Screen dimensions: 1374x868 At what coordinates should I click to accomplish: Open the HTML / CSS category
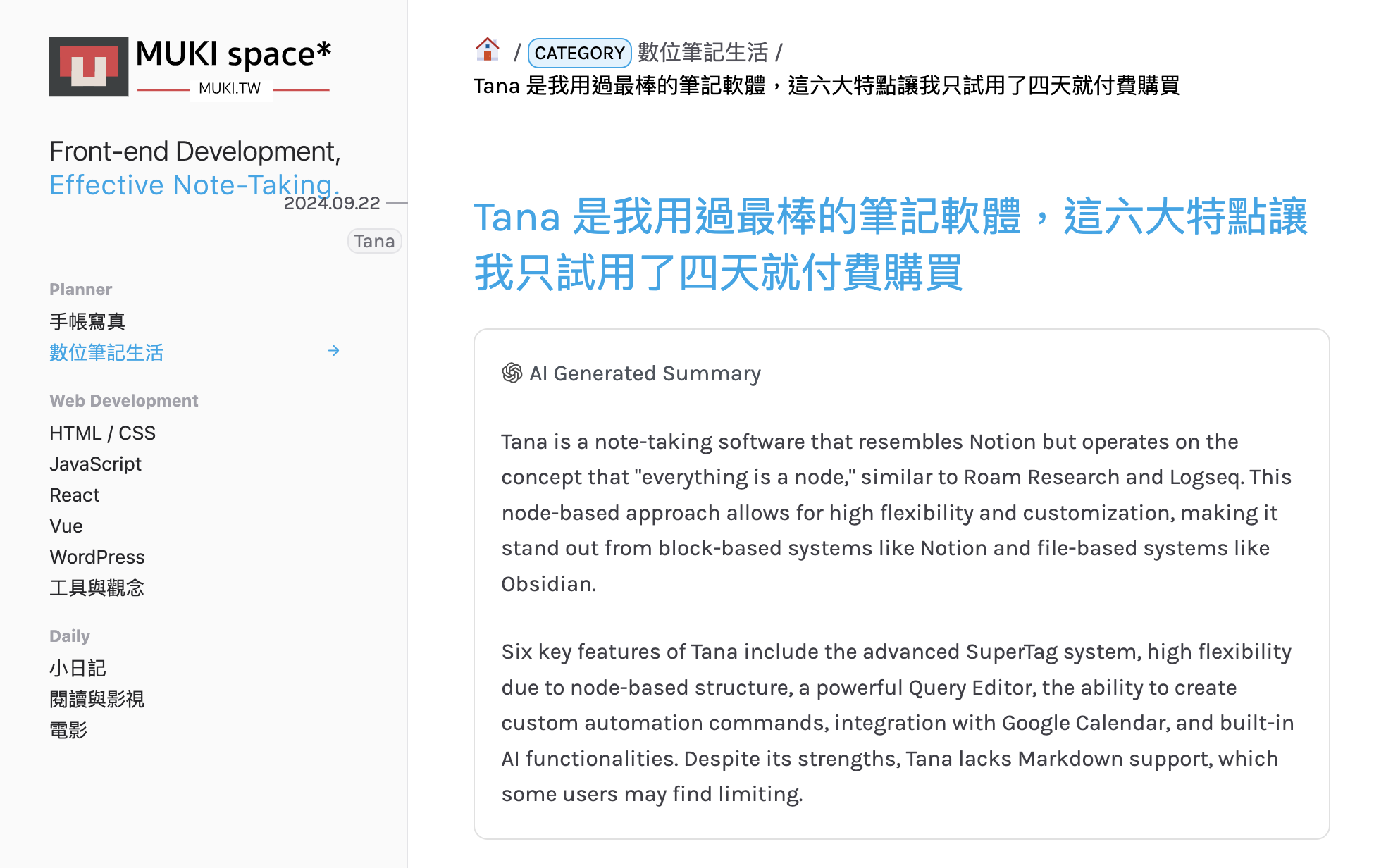pyautogui.click(x=102, y=433)
